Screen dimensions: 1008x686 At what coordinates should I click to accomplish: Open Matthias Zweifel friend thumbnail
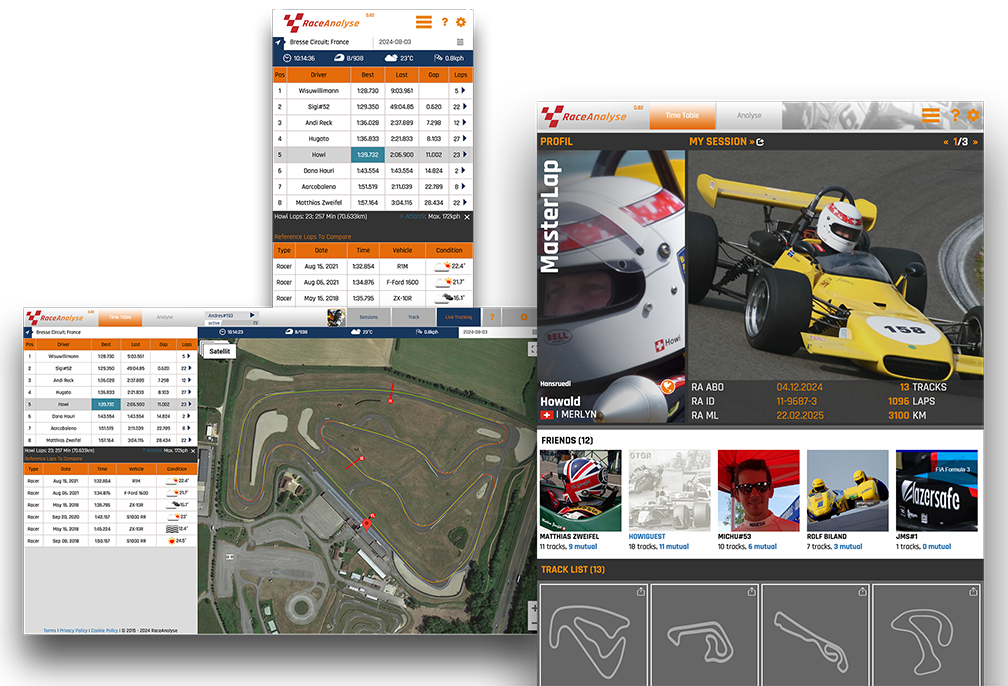click(580, 491)
